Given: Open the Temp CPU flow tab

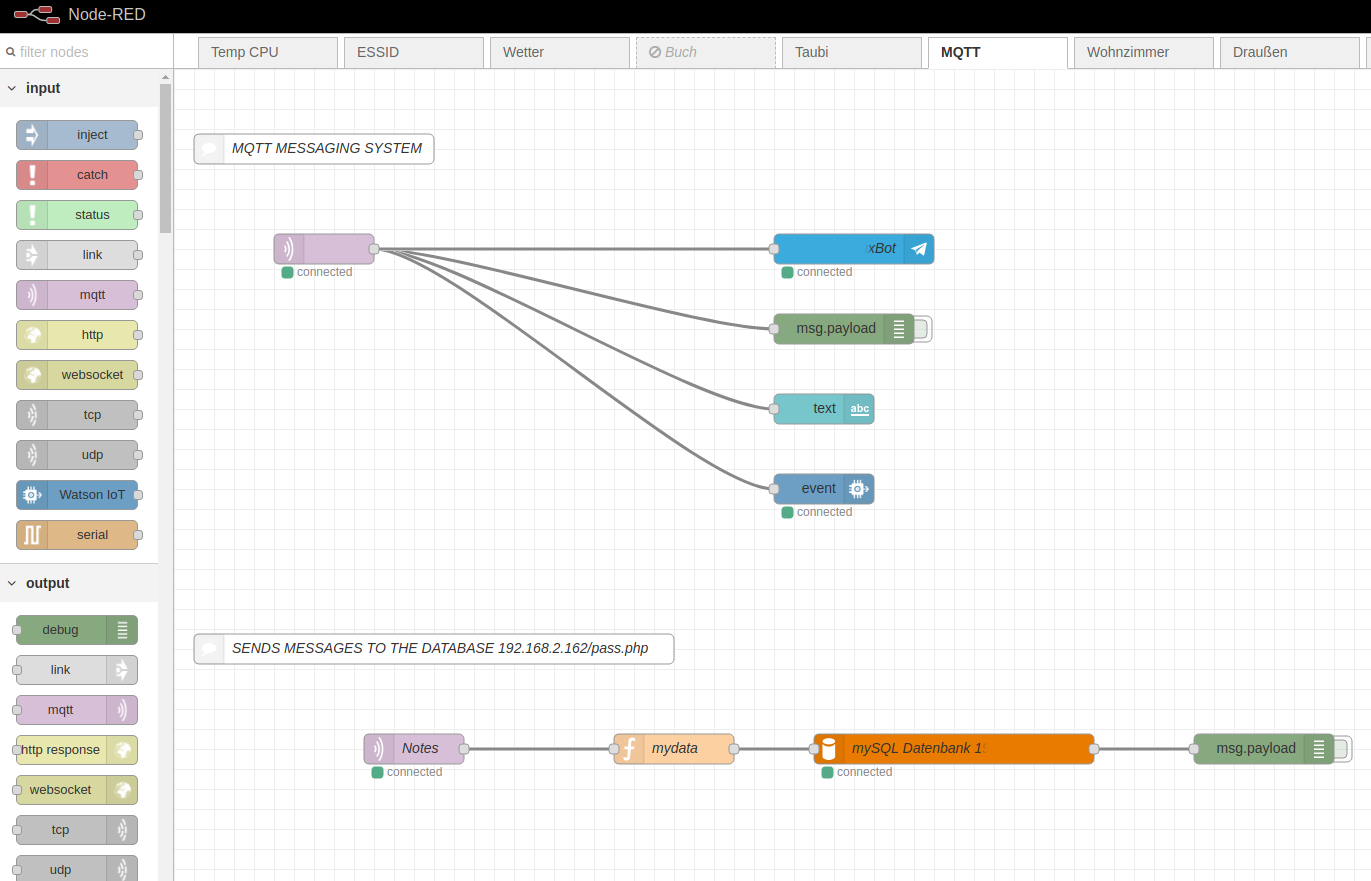Looking at the screenshot, I should pos(267,52).
